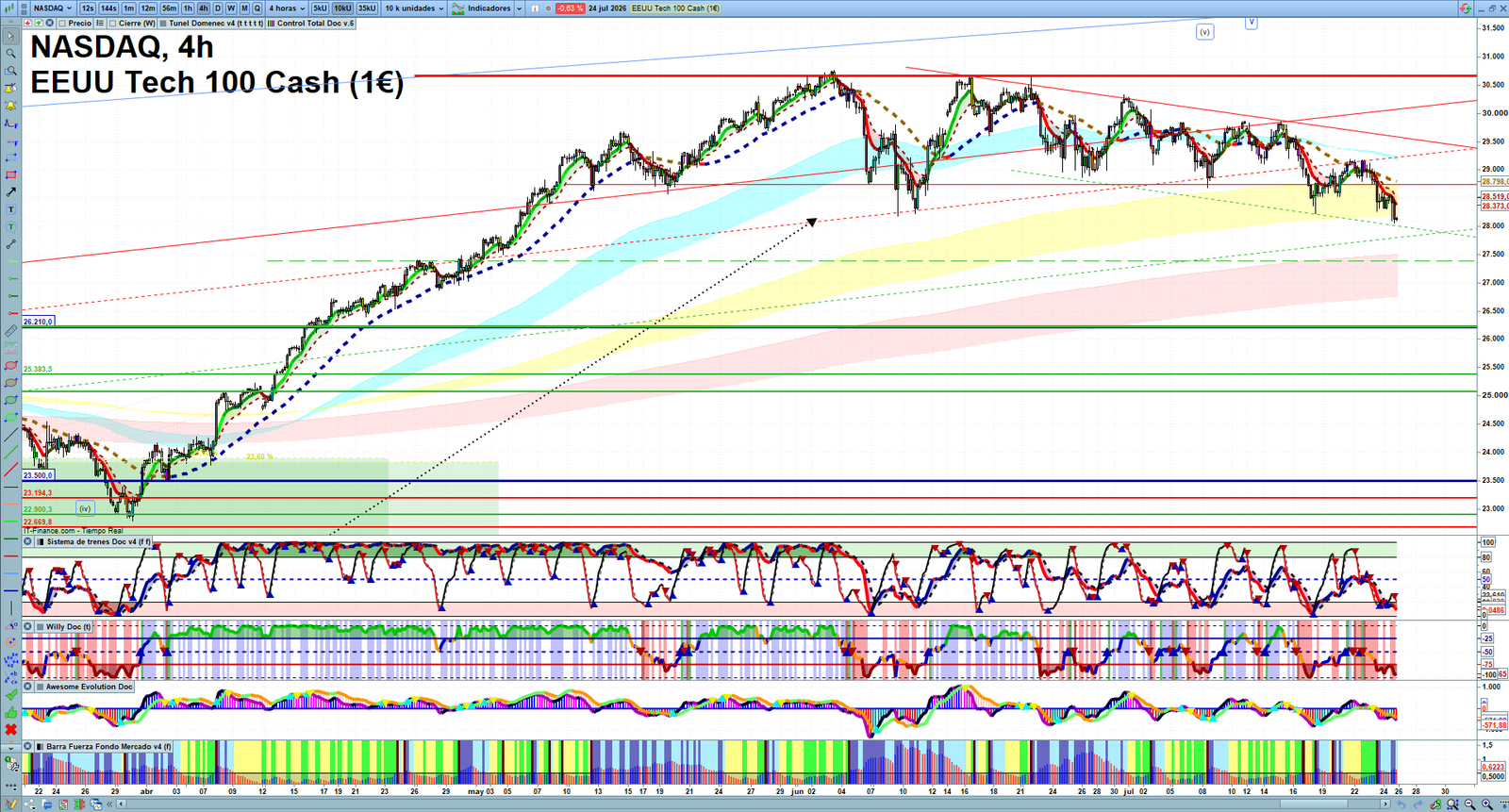Toggle the 10kU units button
Screen dimensions: 1509x812
(x=342, y=8)
